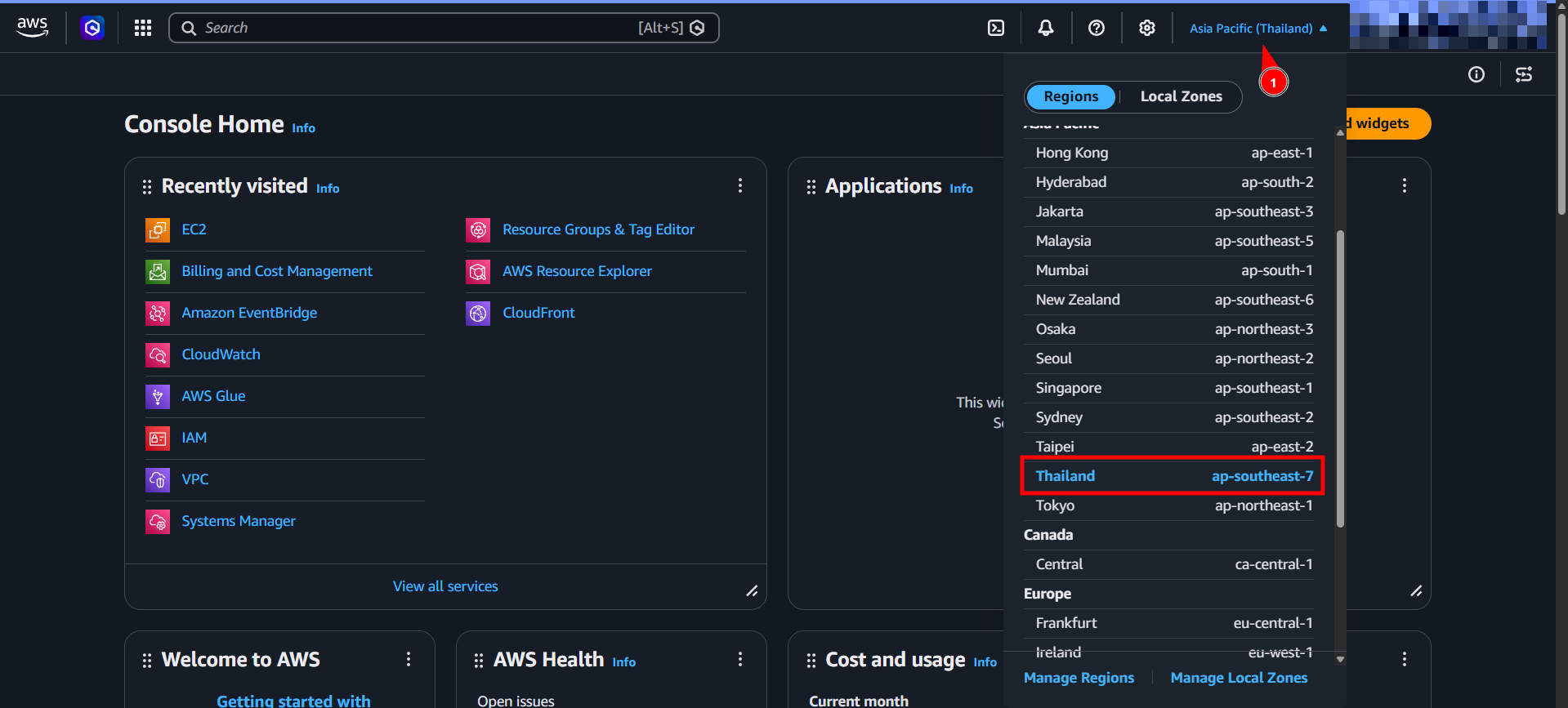Screen dimensions: 1568x708
Task: Click the AWS Glue service icon
Action: coord(158,397)
